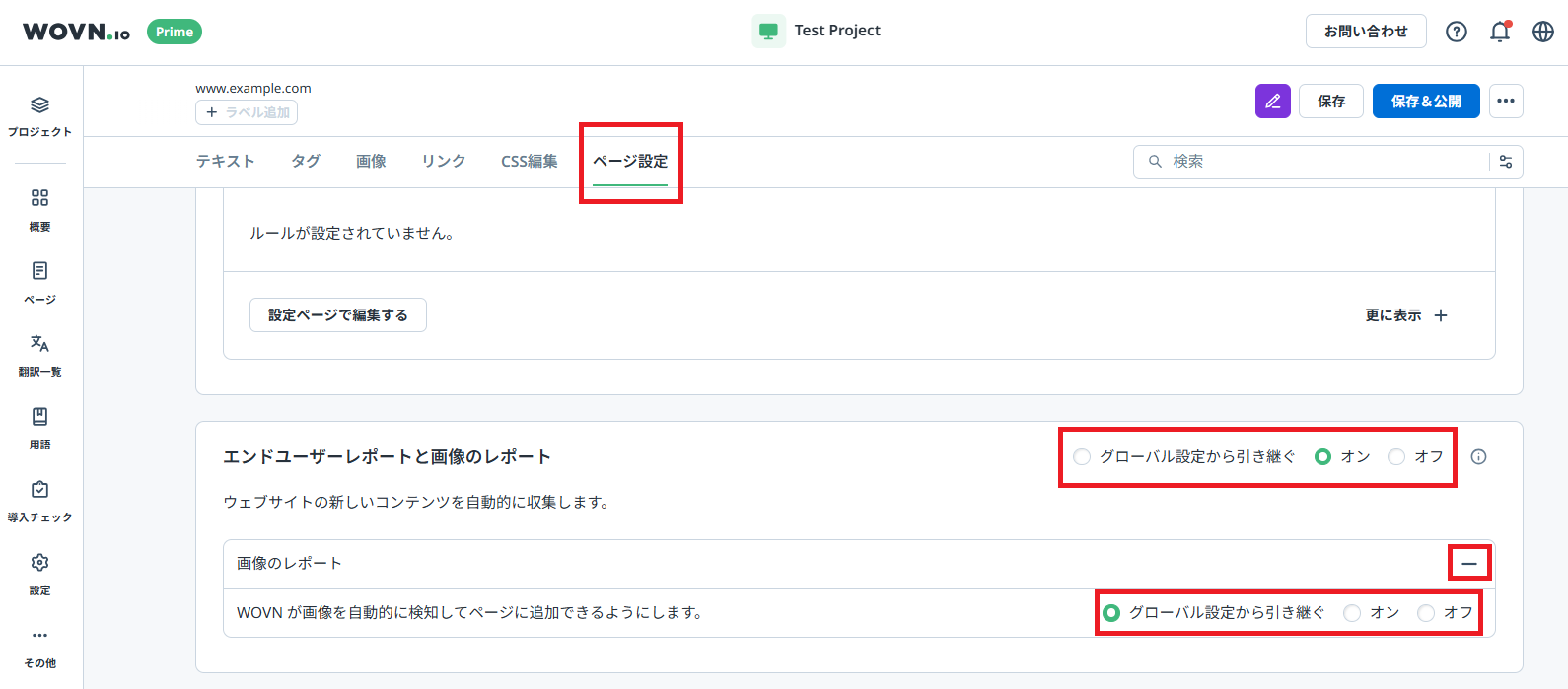Open the three-dot more options menu

(1505, 102)
